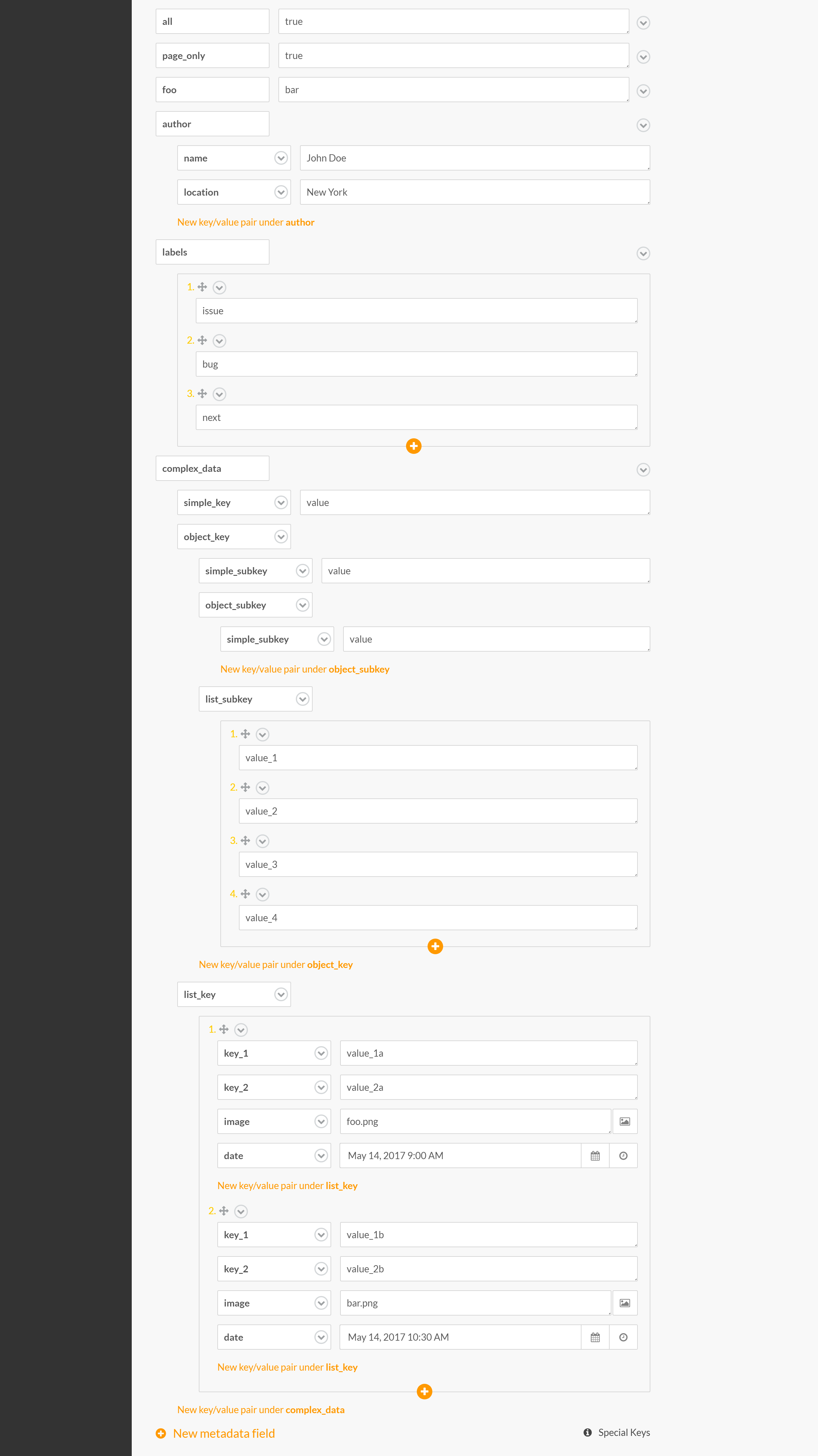Screen dimensions: 818x1456
Task: Open dropdown for complex_data field
Action: click(643, 470)
